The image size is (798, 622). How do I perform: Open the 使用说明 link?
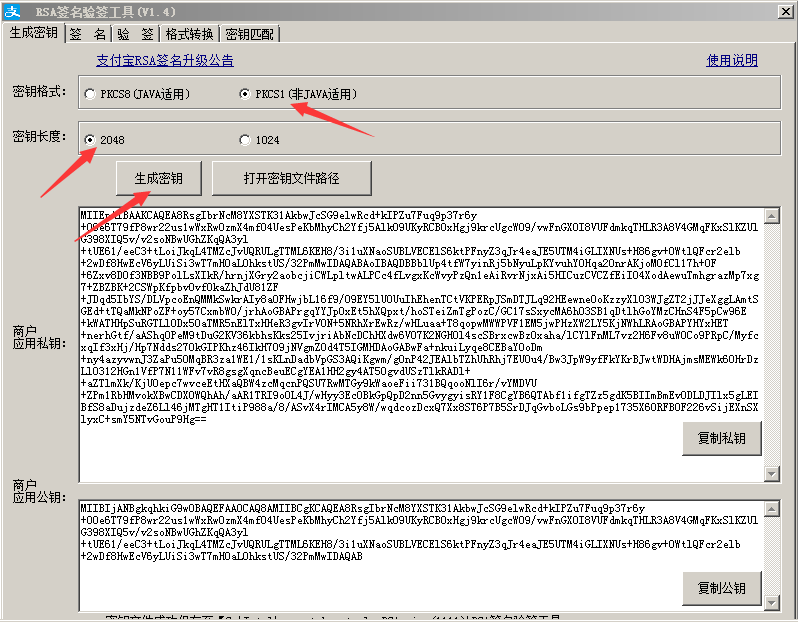(x=732, y=61)
